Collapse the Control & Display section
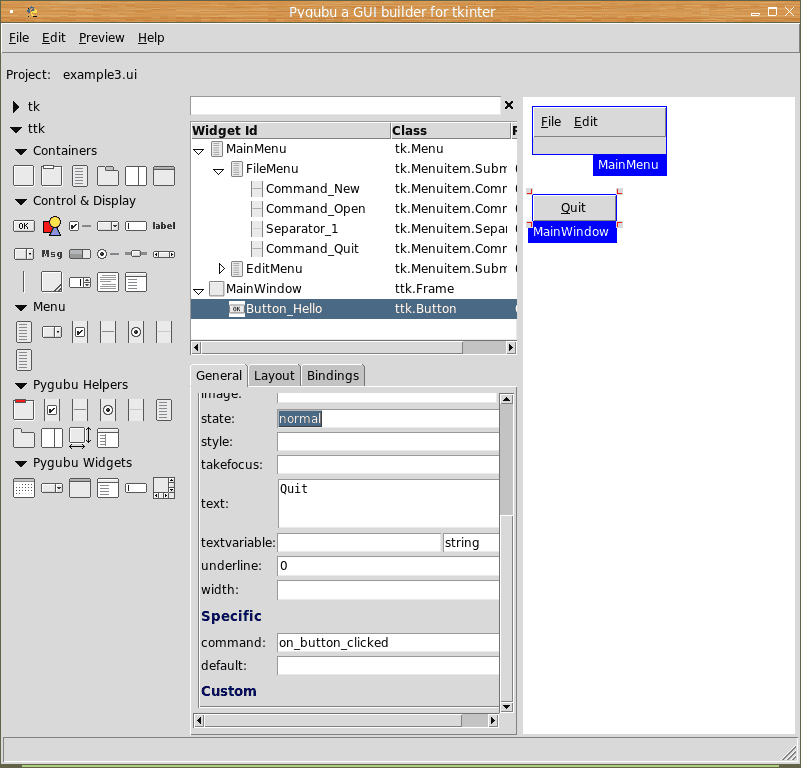801x768 pixels. 21,202
